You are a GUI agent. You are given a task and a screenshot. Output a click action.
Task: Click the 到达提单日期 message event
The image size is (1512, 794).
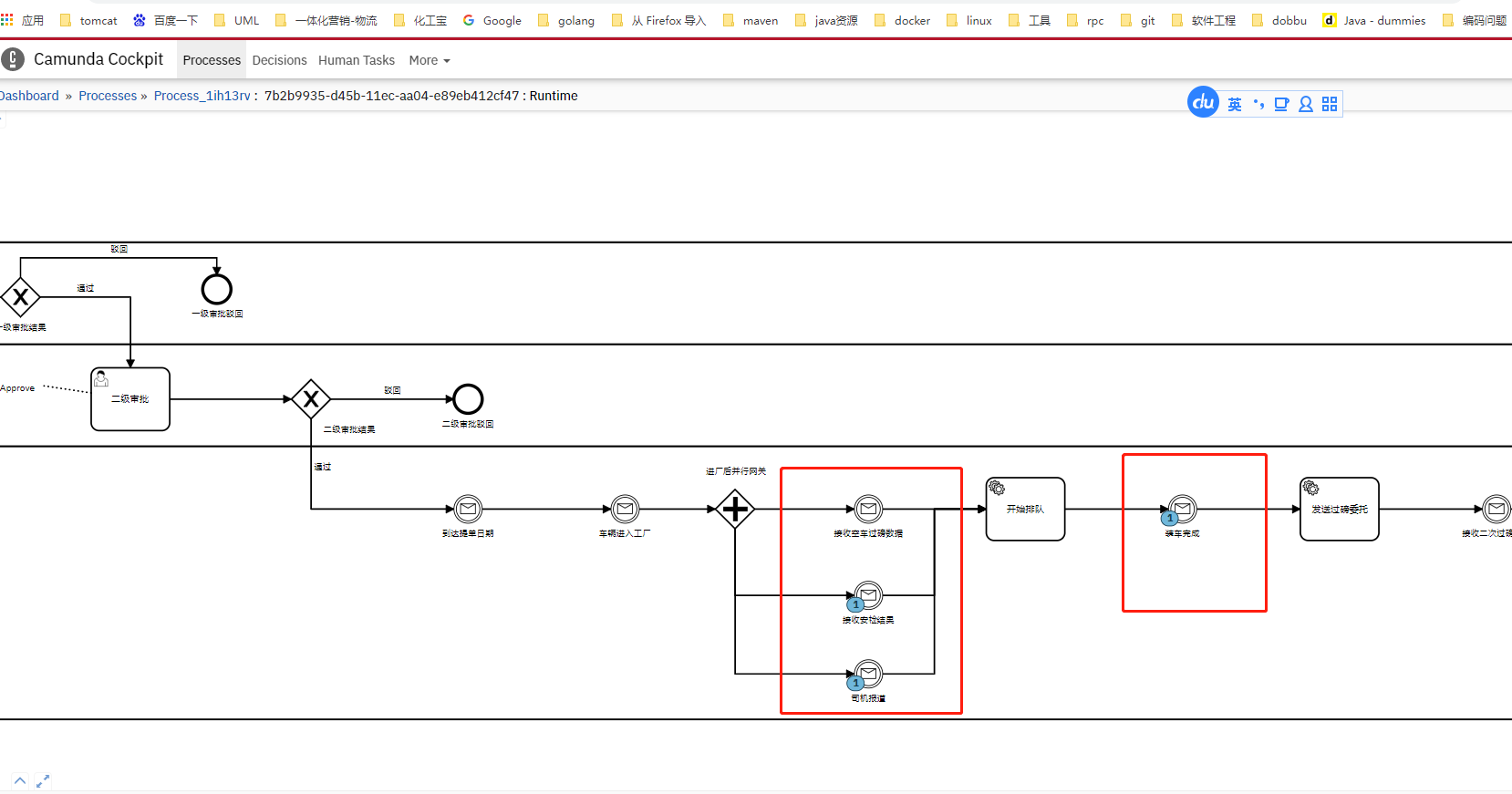(x=468, y=509)
